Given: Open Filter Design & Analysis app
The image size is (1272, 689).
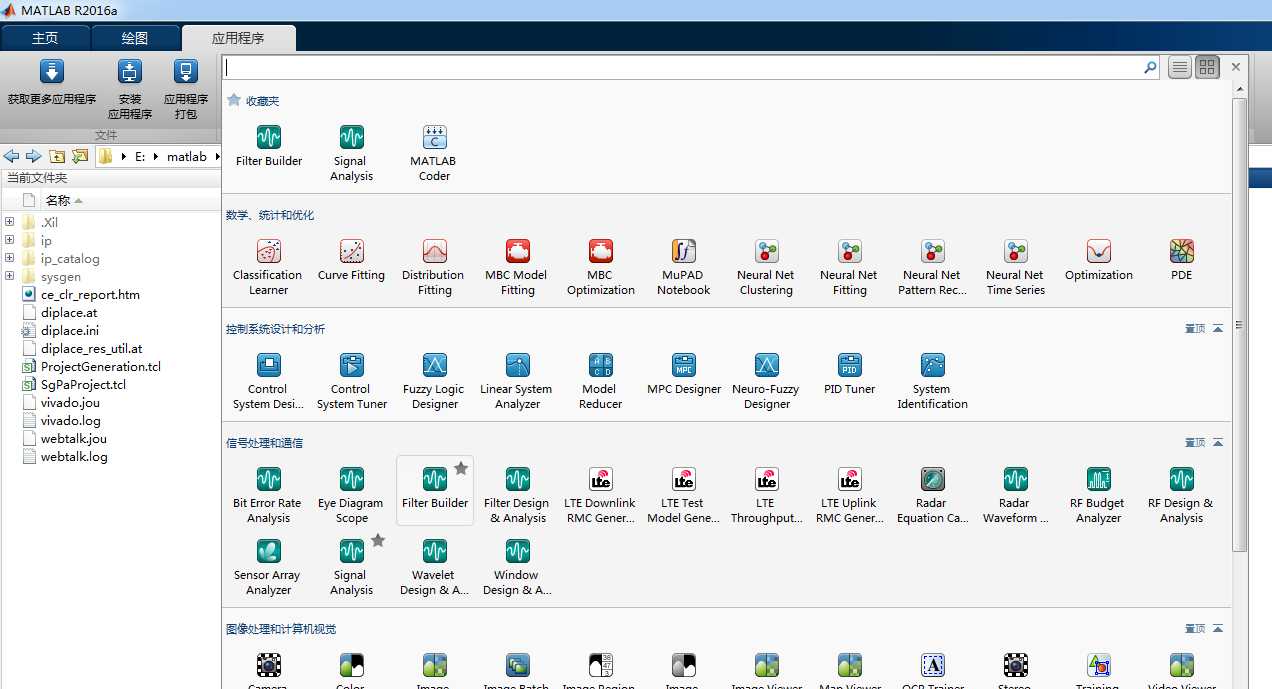Looking at the screenshot, I should (517, 495).
